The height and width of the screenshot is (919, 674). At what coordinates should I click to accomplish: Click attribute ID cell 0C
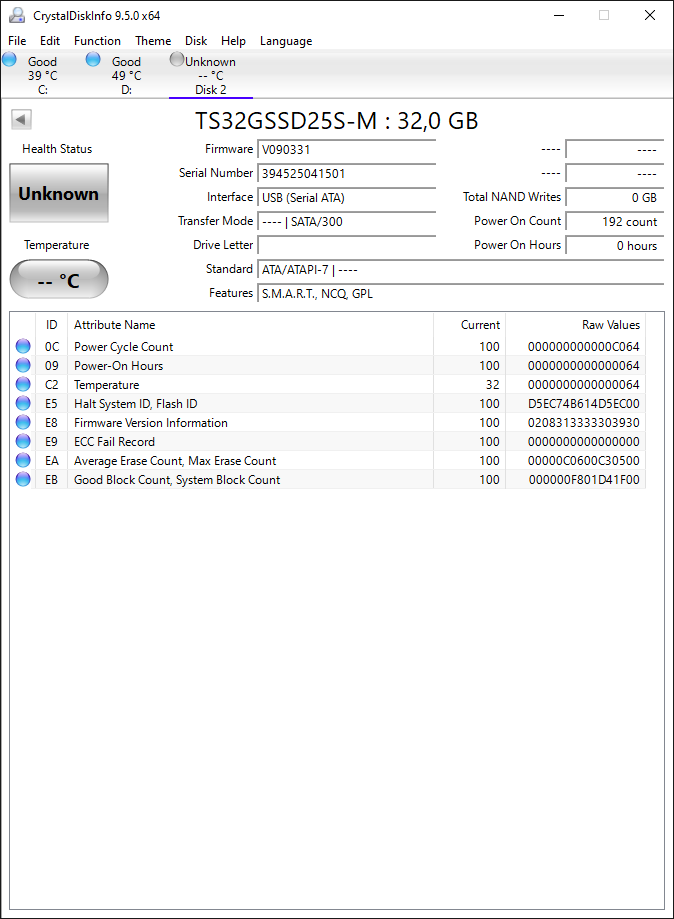pyautogui.click(x=52, y=346)
